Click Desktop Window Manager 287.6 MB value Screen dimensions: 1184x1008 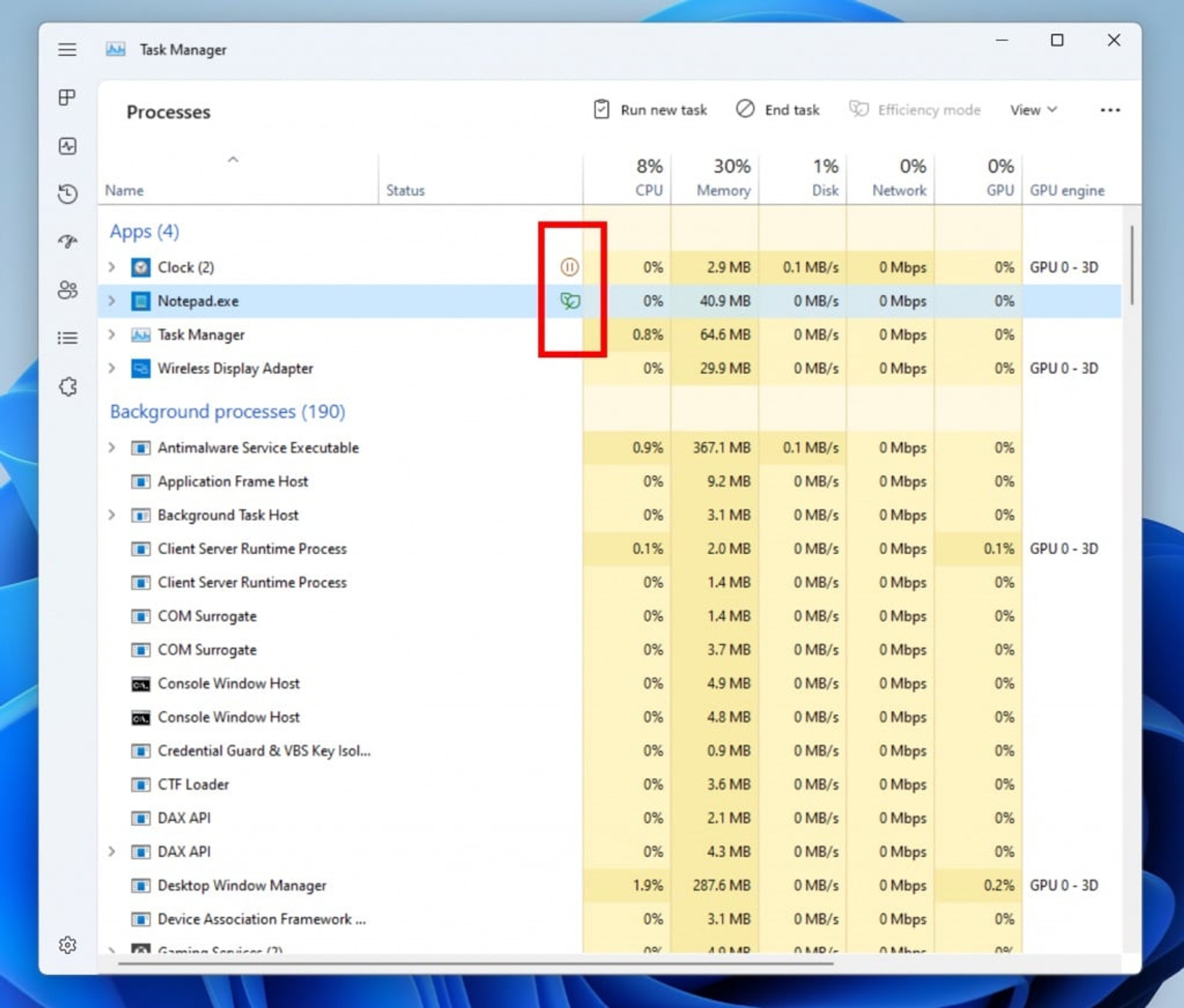tap(721, 885)
